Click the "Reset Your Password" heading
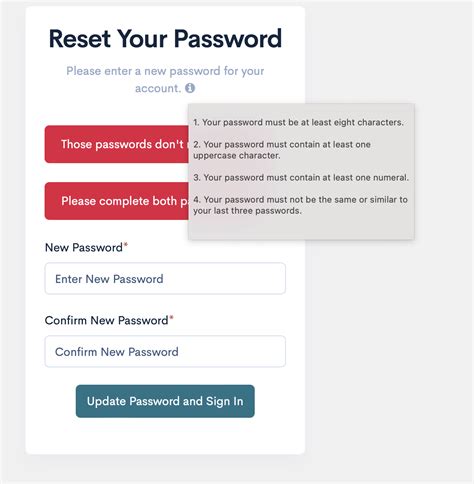Viewport: 474px width, 484px height. pyautogui.click(x=165, y=39)
